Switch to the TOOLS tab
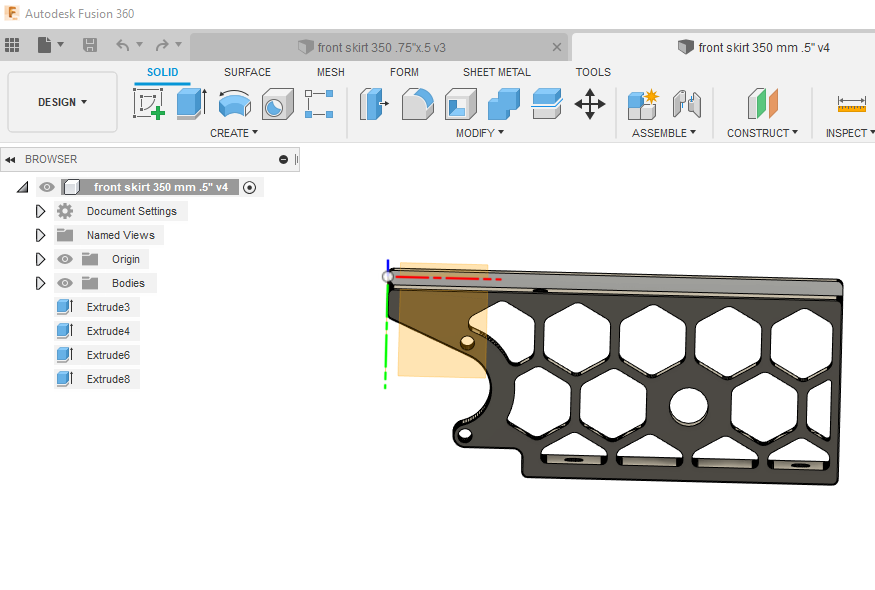The width and height of the screenshot is (875, 590). click(x=593, y=72)
